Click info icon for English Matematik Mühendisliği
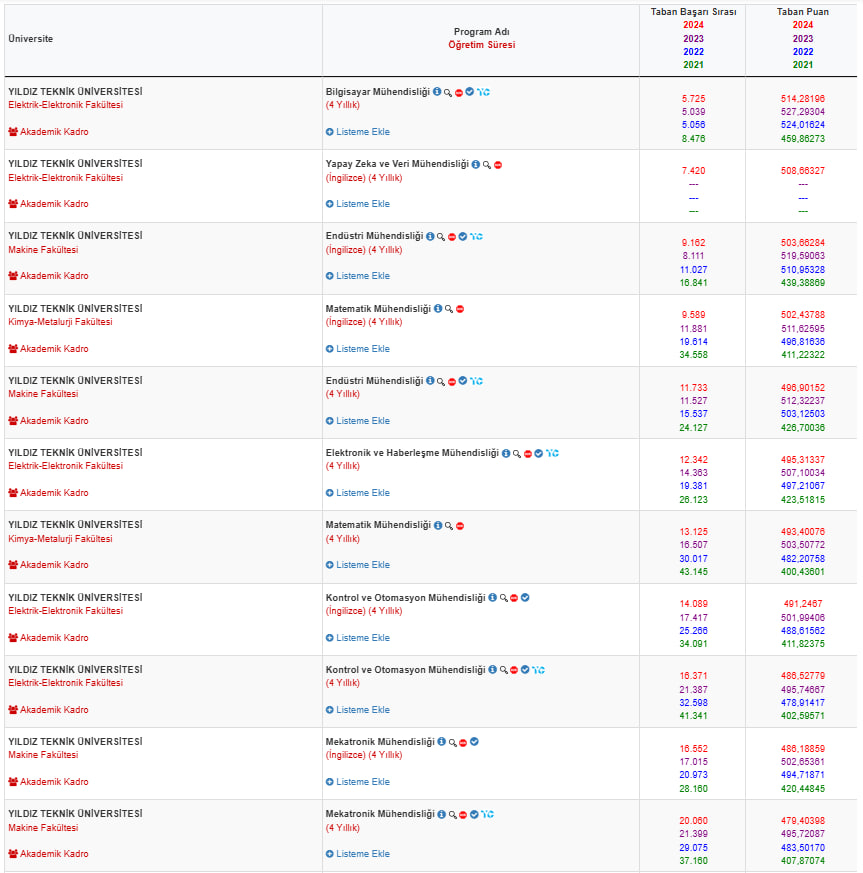863x873 pixels. 438,309
